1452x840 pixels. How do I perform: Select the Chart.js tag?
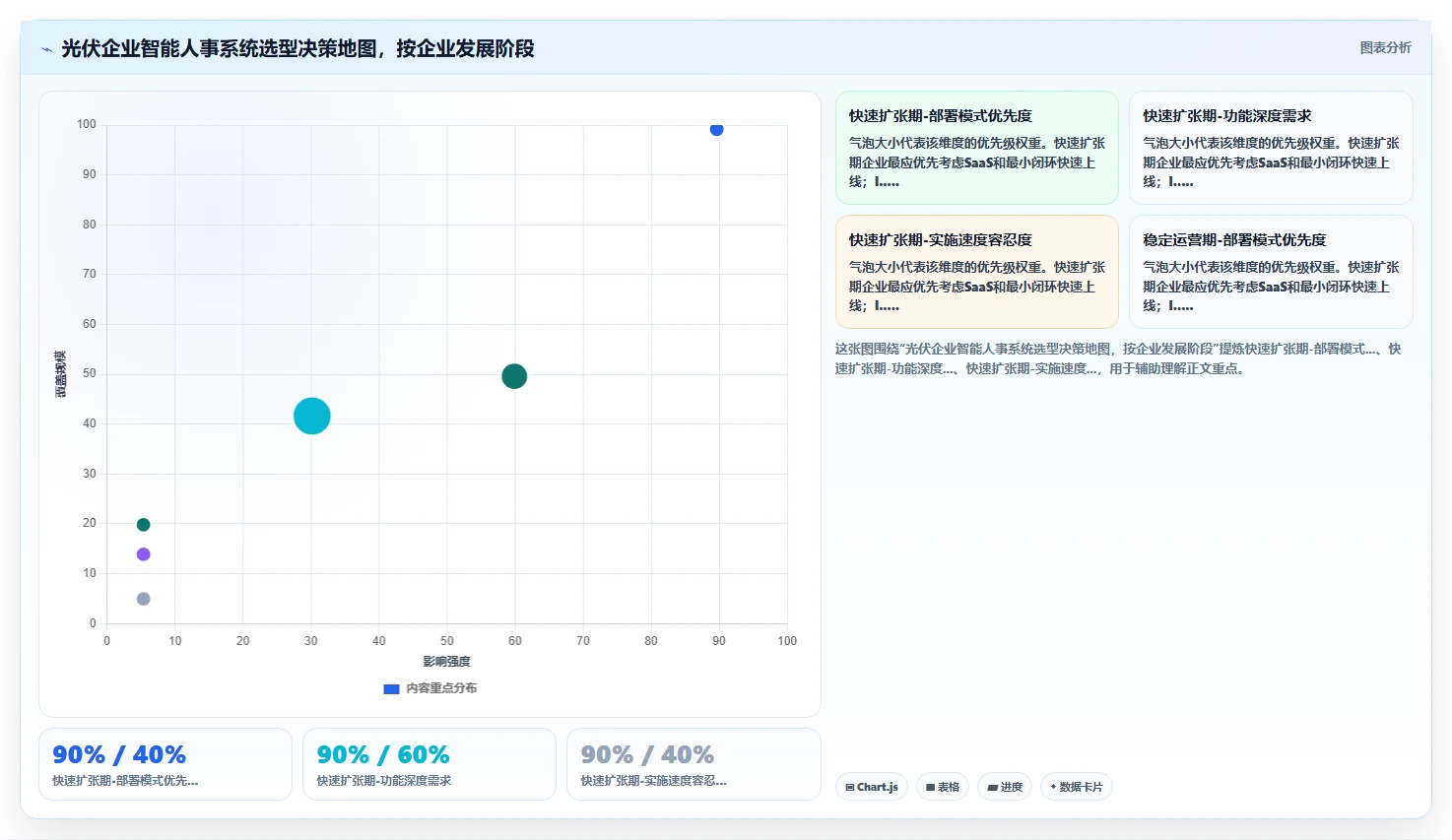click(x=872, y=787)
